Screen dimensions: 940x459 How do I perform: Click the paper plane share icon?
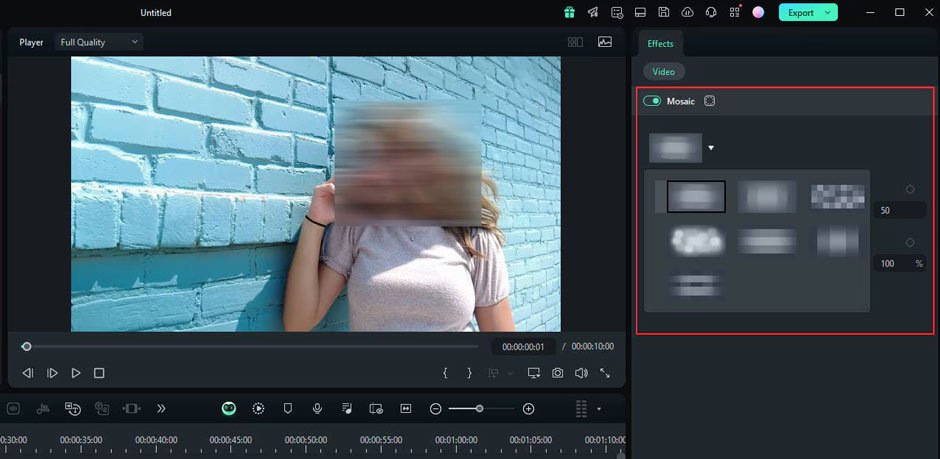593,12
